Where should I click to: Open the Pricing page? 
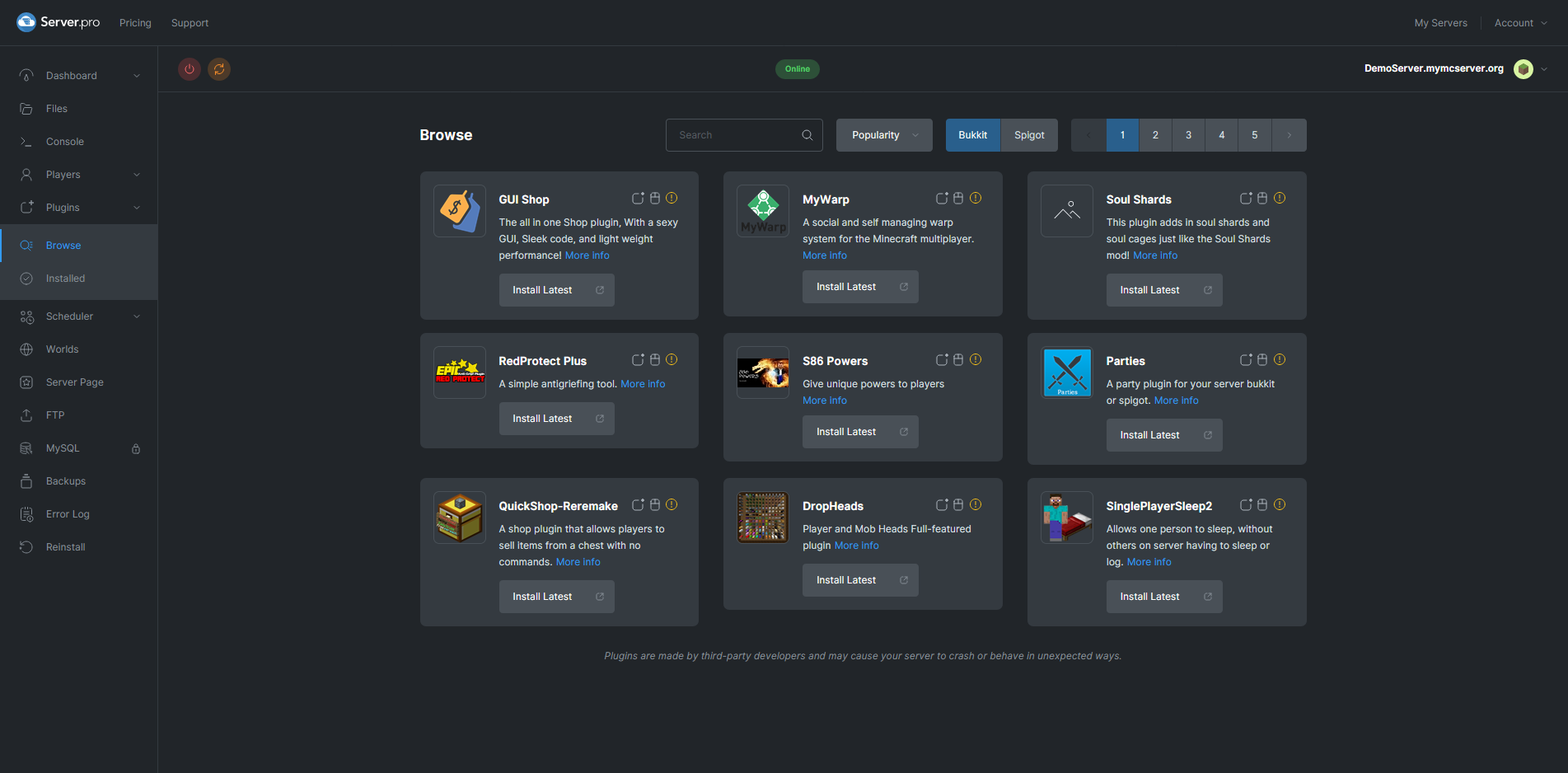(x=135, y=23)
